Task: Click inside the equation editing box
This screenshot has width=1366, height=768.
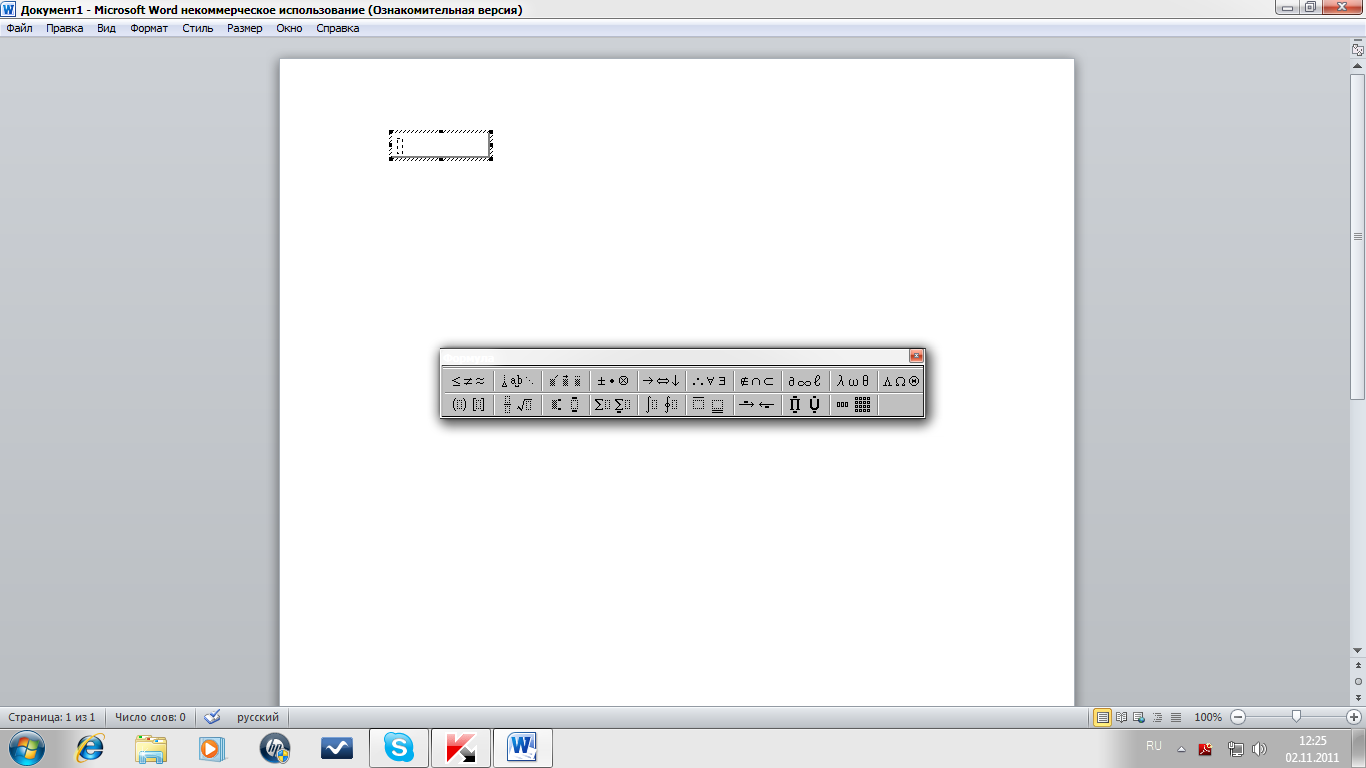Action: 441,146
